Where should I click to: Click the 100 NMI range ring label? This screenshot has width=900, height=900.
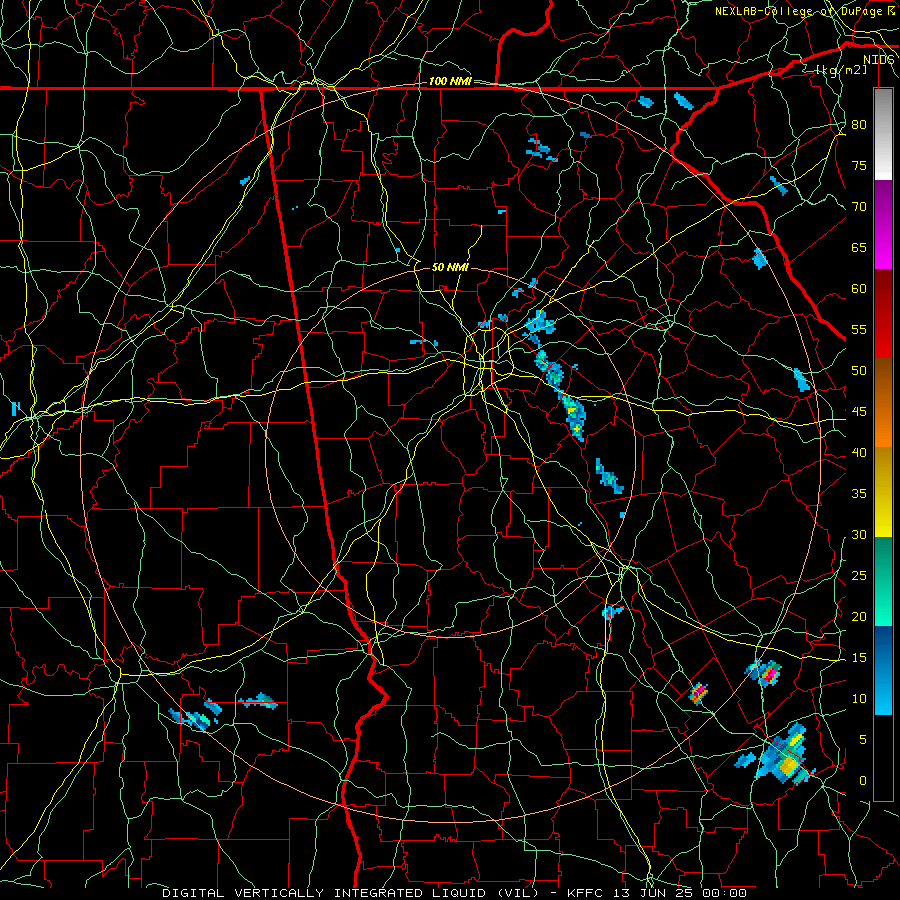(450, 82)
